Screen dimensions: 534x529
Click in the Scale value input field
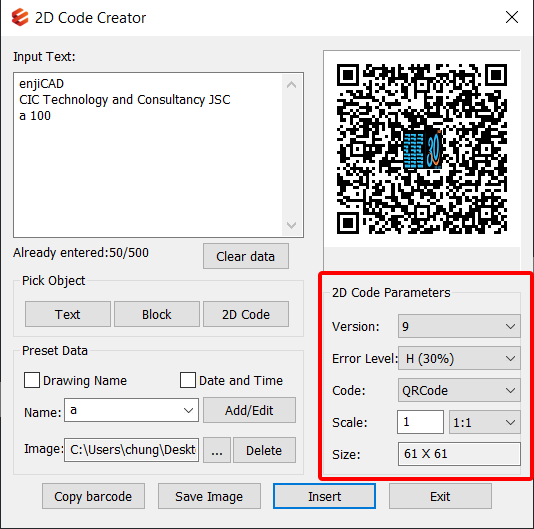(420, 422)
